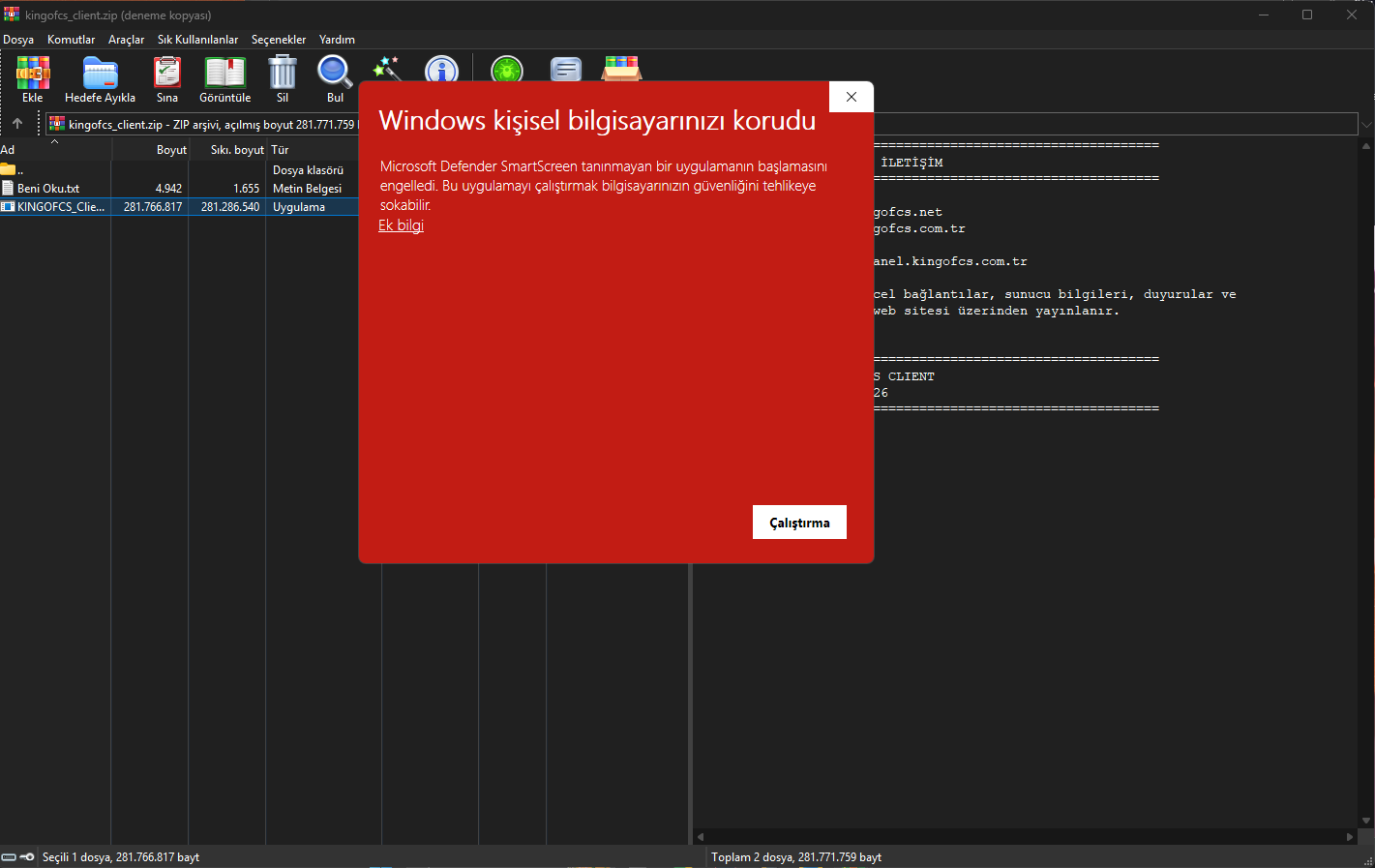The width and height of the screenshot is (1375, 868).
Task: Click the Hedefe Ayıkla extract icon
Action: tap(100, 74)
